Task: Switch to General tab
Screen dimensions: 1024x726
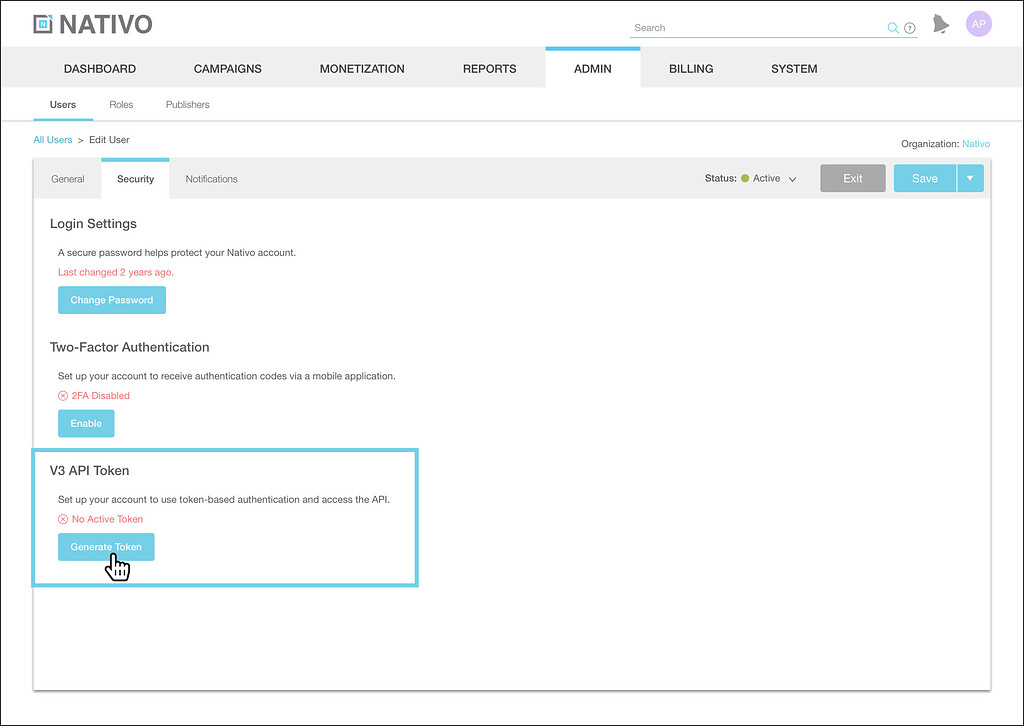Action: [68, 179]
